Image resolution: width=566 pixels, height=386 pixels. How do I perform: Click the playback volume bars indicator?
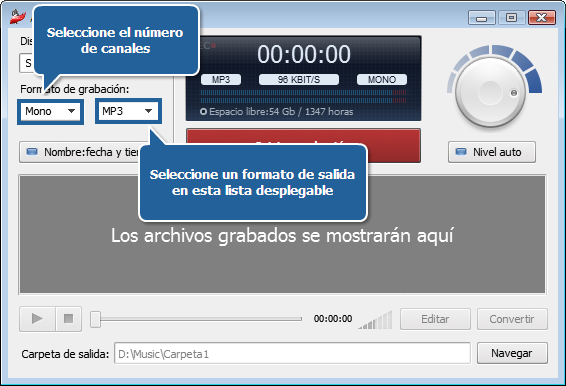click(x=375, y=320)
